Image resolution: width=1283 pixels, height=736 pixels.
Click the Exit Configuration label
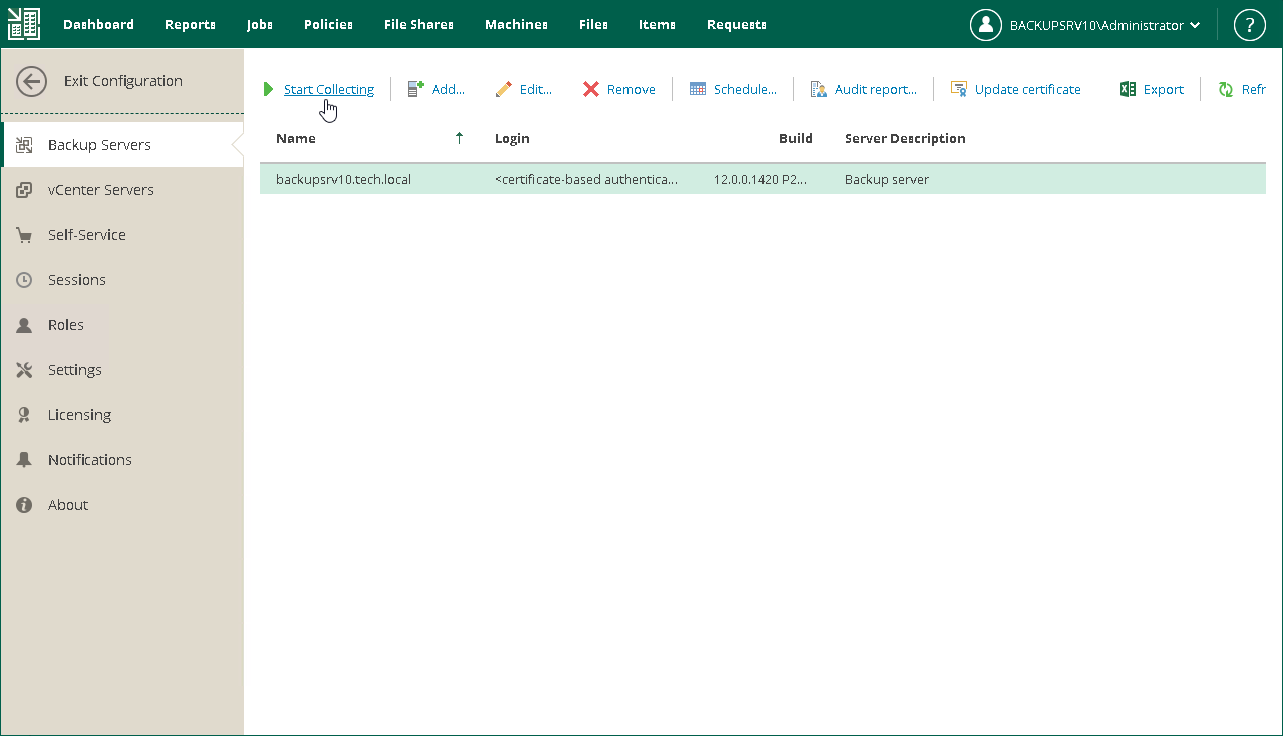tap(123, 81)
